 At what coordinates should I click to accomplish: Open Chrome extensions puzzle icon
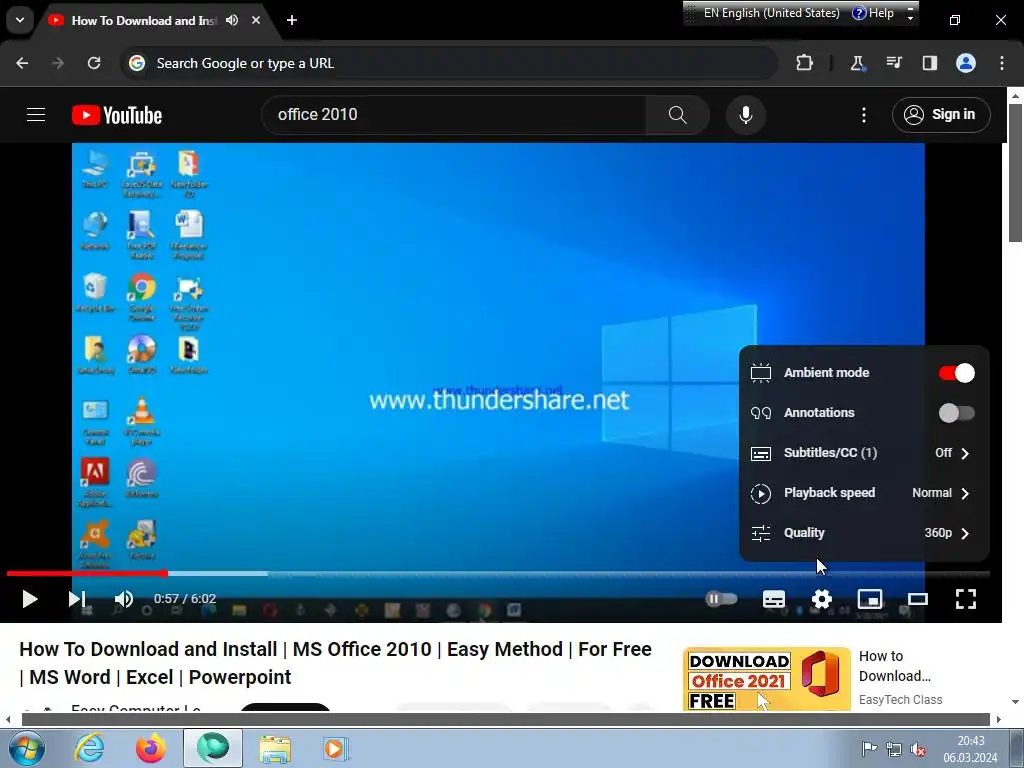pyautogui.click(x=805, y=63)
